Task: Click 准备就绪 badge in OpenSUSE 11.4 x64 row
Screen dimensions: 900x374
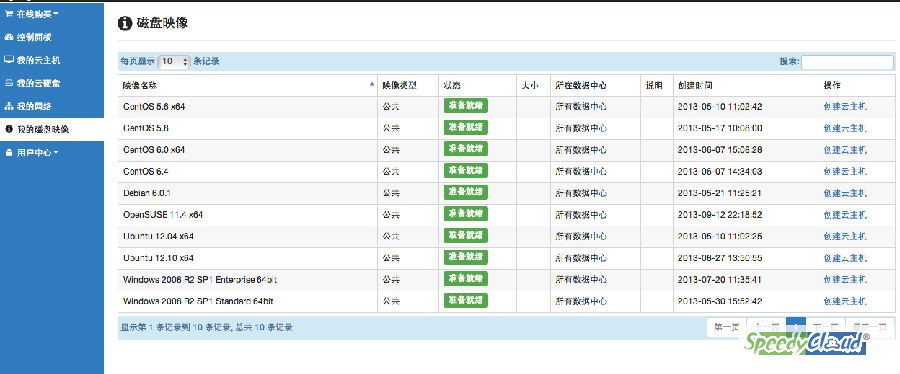Action: point(465,213)
